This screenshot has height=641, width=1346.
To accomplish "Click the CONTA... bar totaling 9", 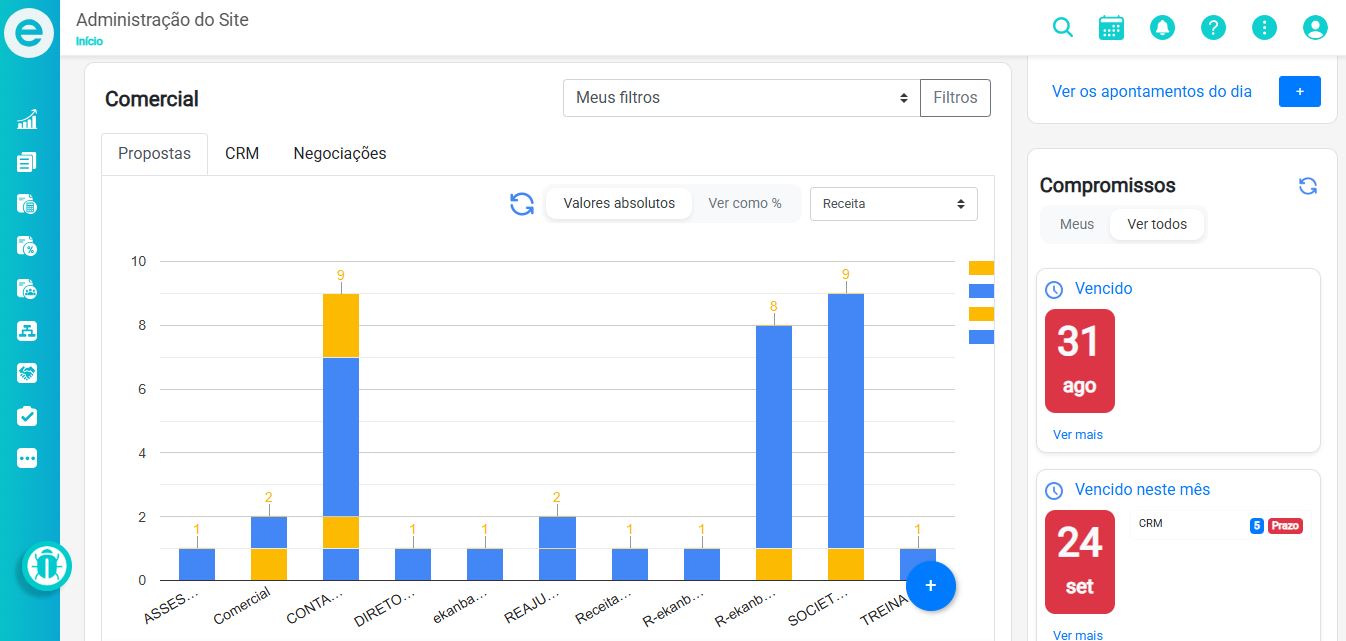I will tap(341, 437).
